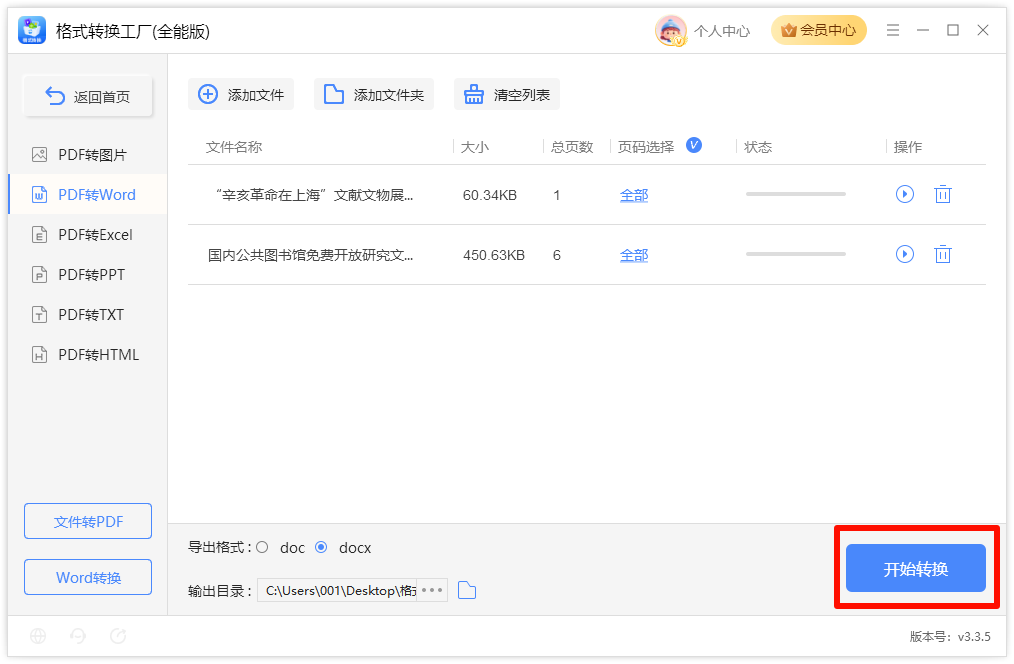Click the blue V badge next to 页码选择
The image size is (1014, 664).
[x=694, y=145]
